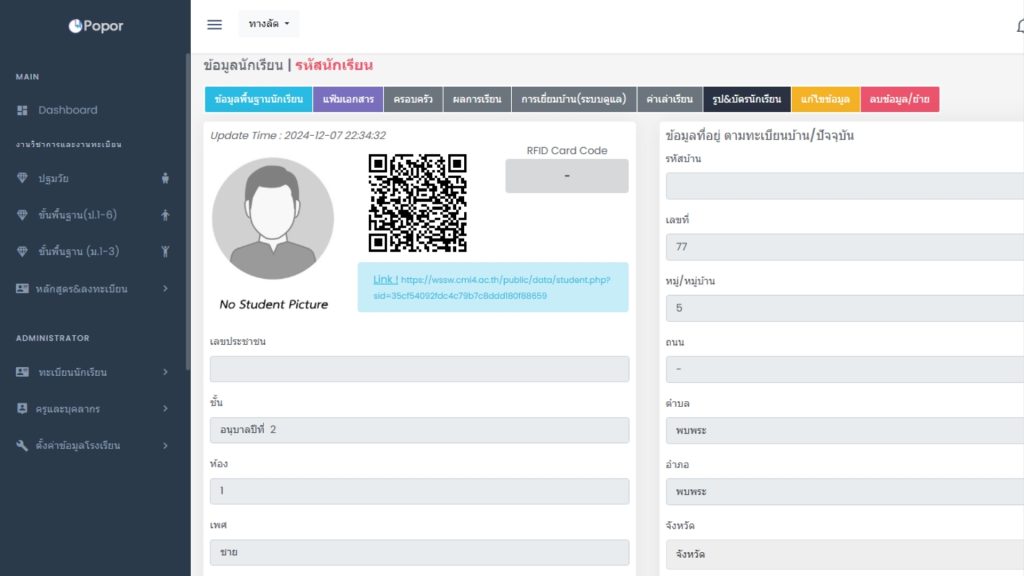Expand the หลักสูตร&ลงทะเบียน sidebar menu

coord(92,289)
